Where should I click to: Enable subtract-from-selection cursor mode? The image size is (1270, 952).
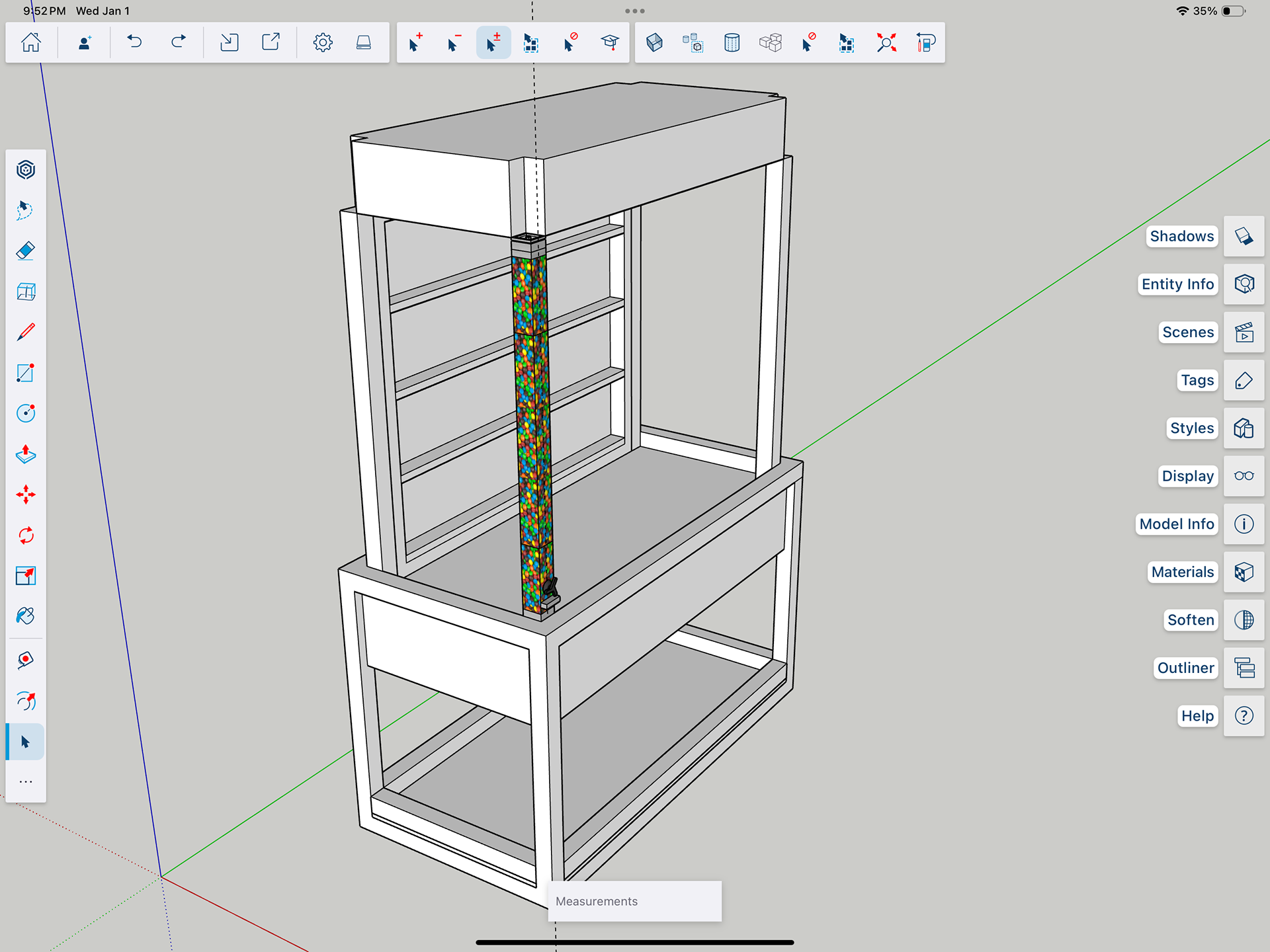point(454,43)
